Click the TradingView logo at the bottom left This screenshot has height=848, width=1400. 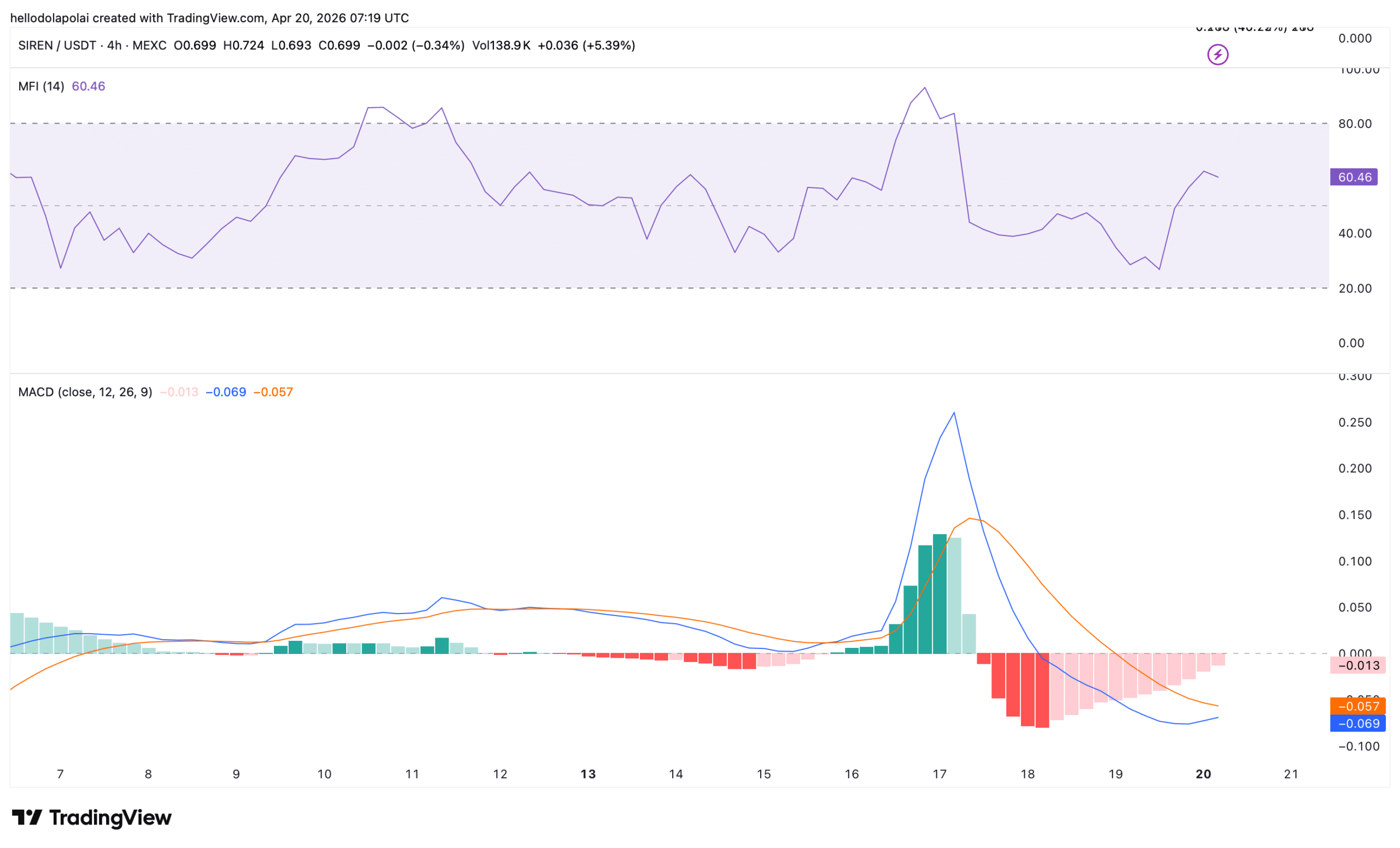(x=91, y=817)
